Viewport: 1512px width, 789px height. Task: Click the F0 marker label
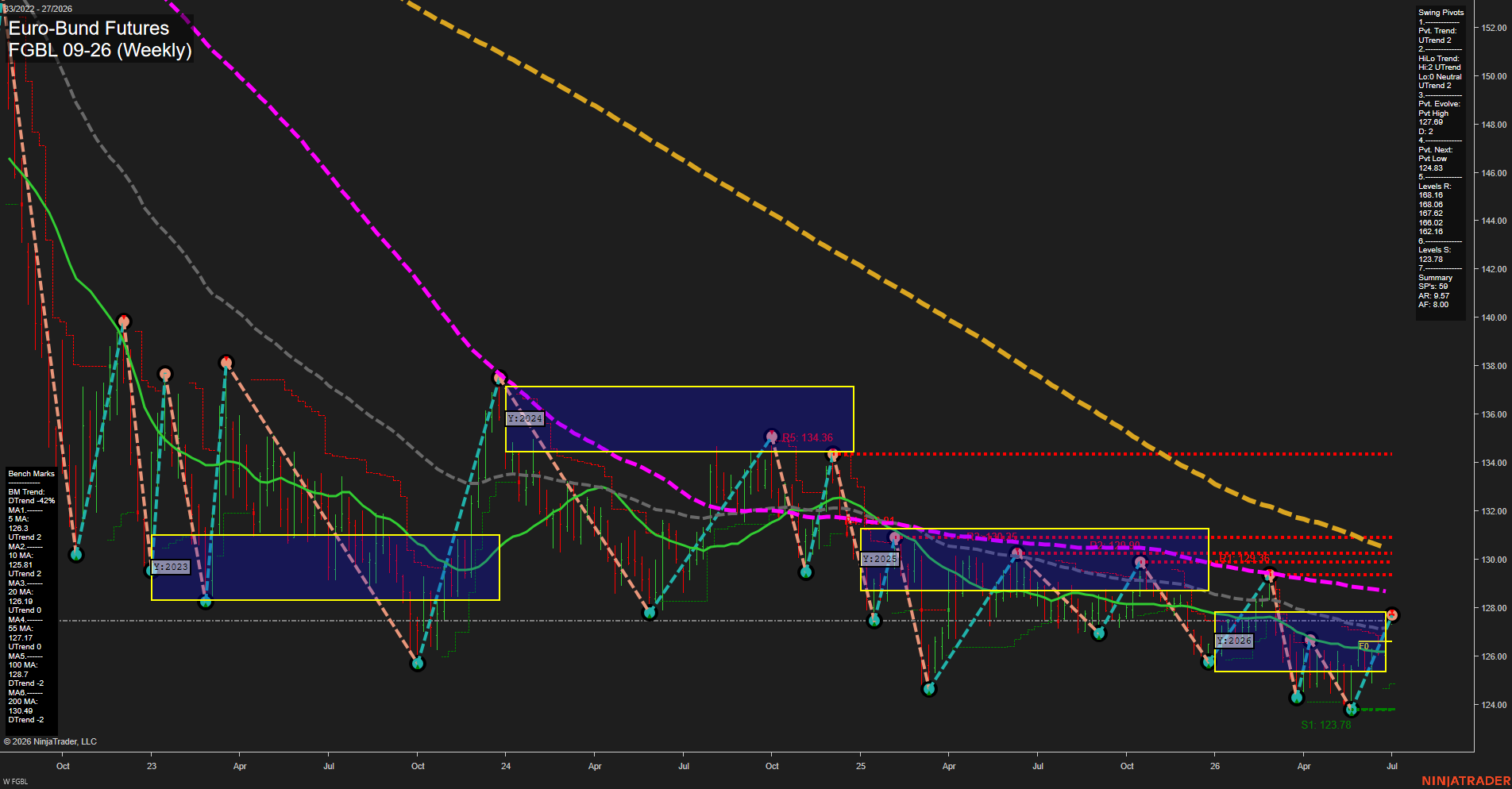1363,646
